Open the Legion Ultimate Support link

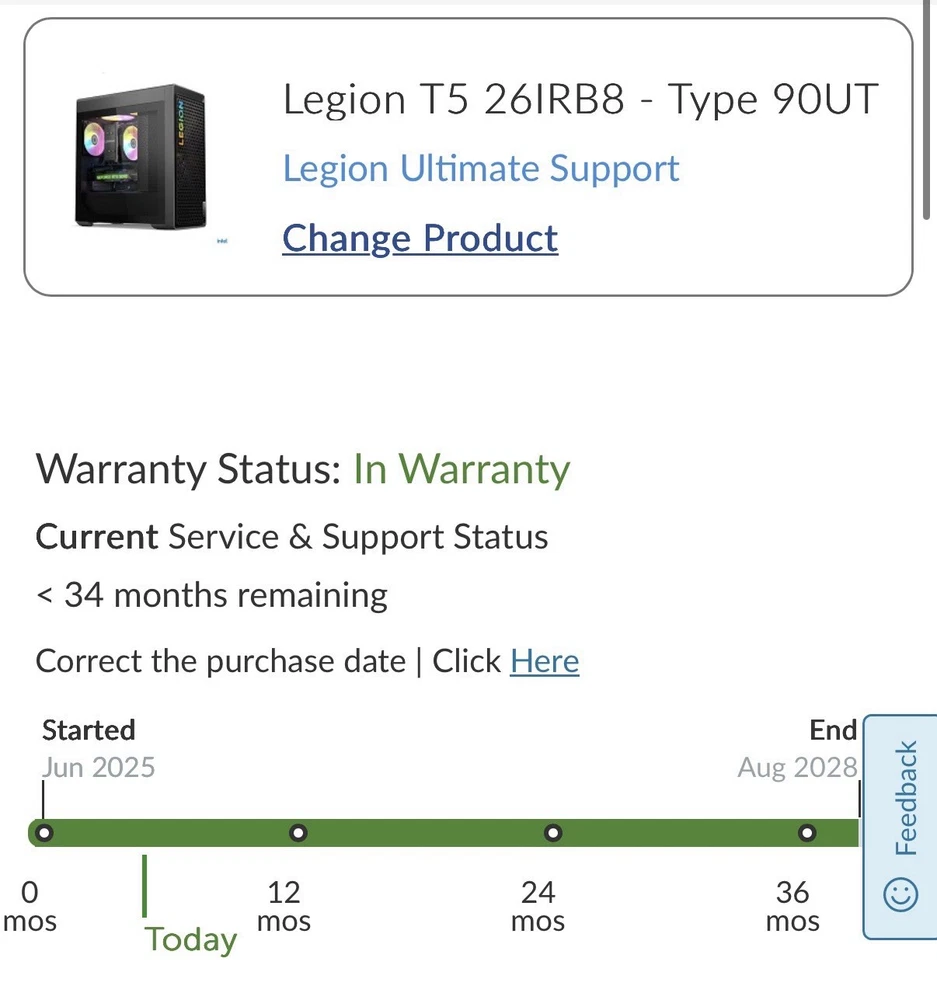[481, 168]
